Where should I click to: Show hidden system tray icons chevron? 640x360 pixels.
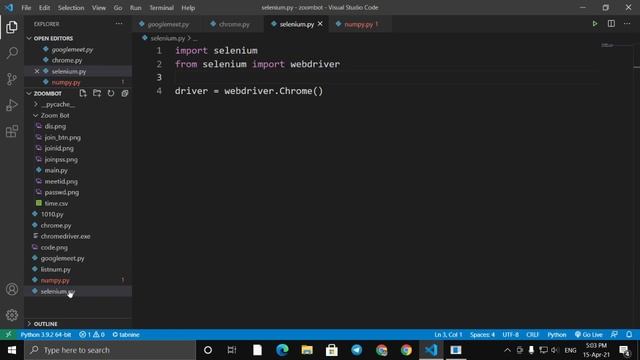pyautogui.click(x=507, y=350)
